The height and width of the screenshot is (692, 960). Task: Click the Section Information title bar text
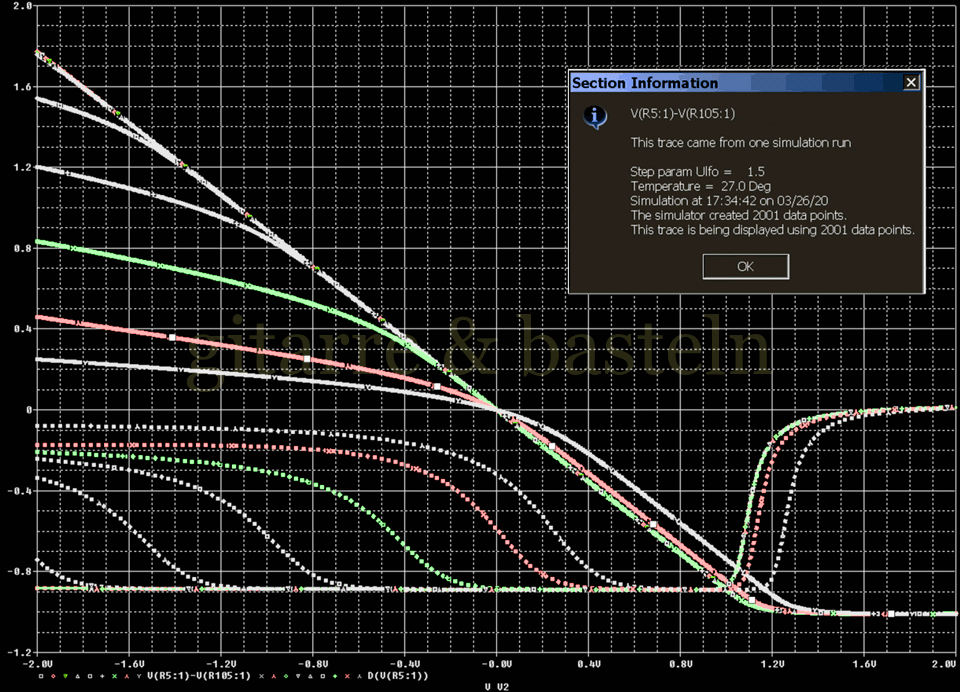pos(645,83)
